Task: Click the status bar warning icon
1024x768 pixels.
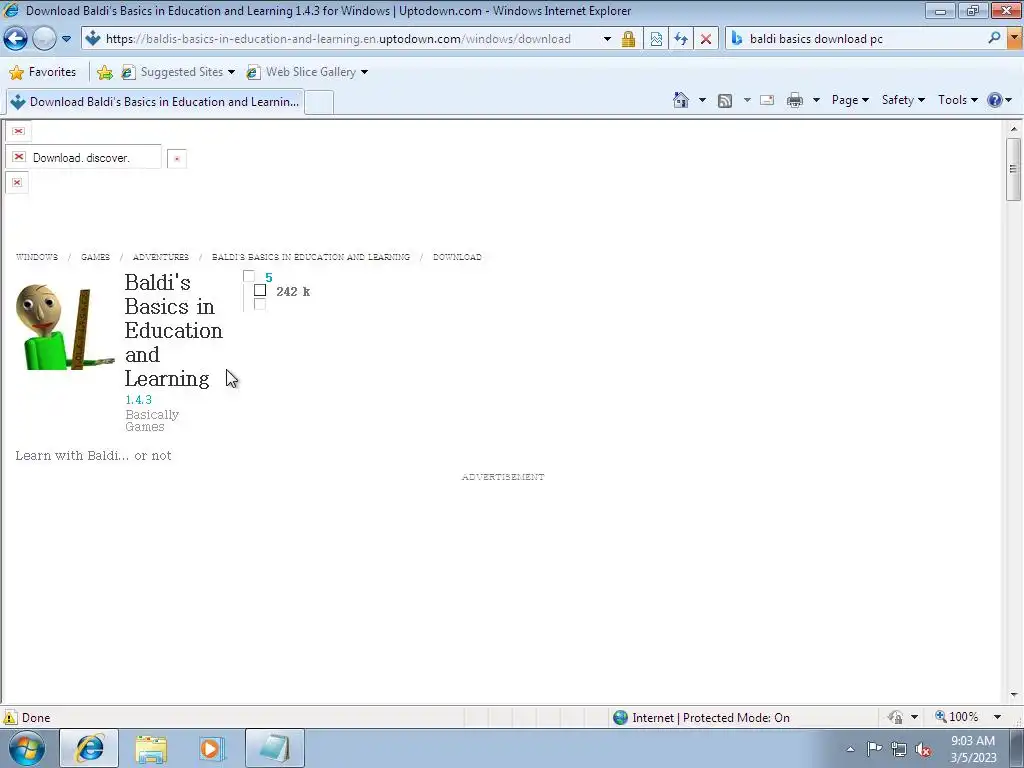Action: [x=10, y=717]
